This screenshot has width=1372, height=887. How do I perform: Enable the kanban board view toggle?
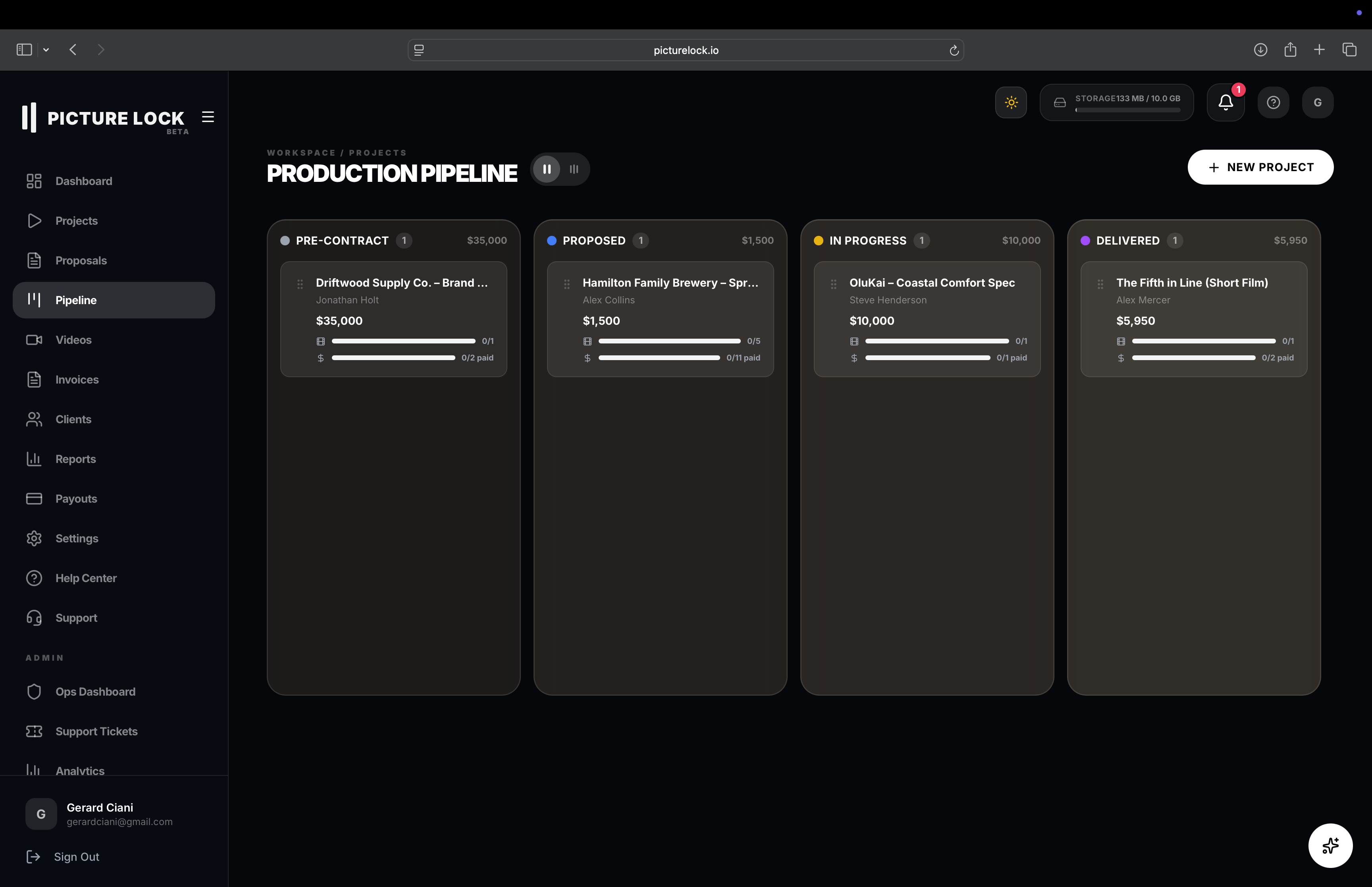pos(546,169)
